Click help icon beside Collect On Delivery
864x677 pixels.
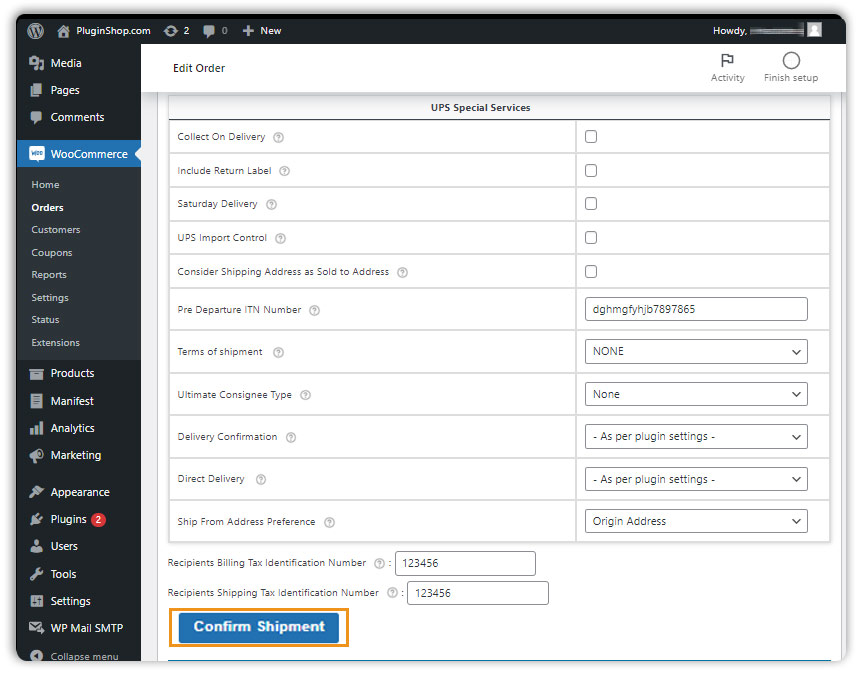pos(279,137)
